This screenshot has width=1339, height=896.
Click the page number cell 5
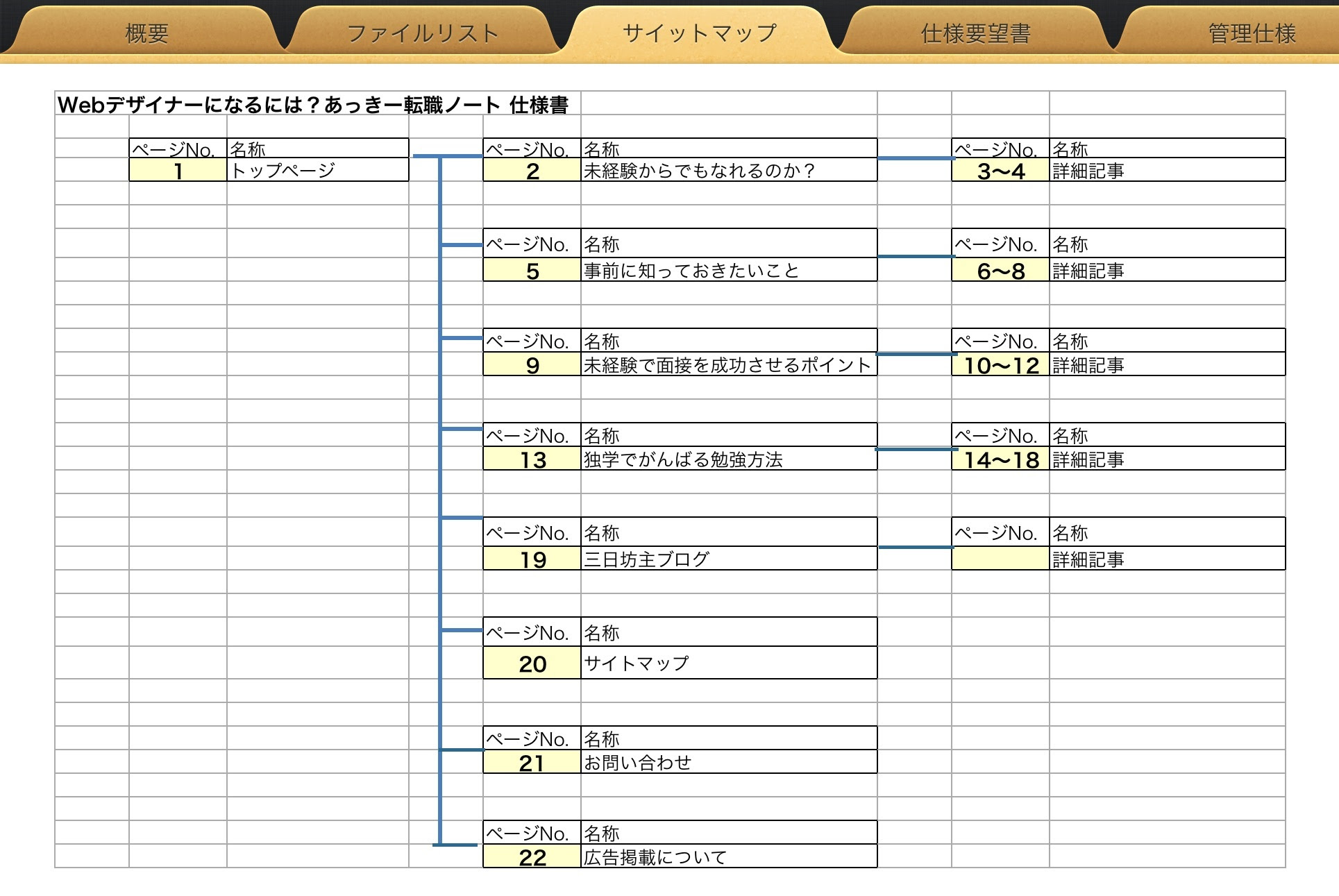(x=532, y=270)
